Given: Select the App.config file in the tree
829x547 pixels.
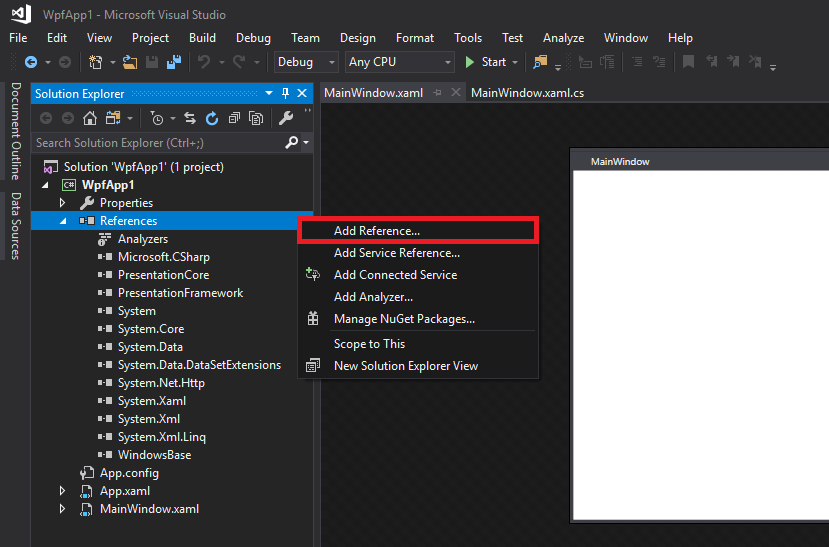Looking at the screenshot, I should (x=129, y=473).
